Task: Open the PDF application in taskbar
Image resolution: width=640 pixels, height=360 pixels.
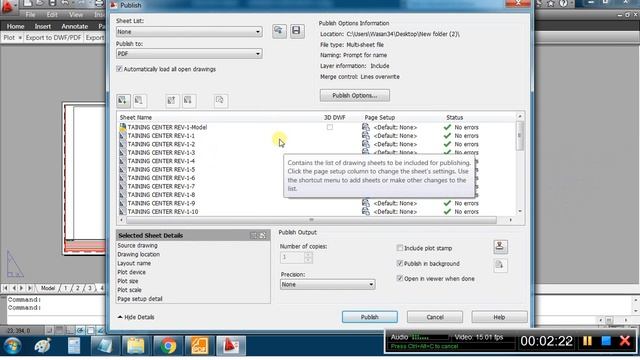Action: pos(199,346)
